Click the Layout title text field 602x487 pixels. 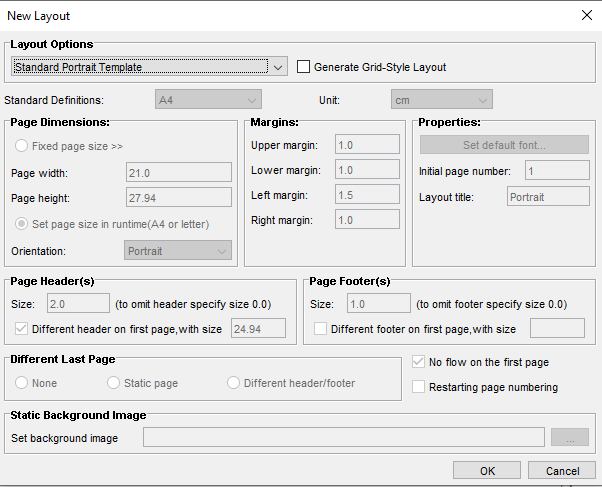click(548, 197)
